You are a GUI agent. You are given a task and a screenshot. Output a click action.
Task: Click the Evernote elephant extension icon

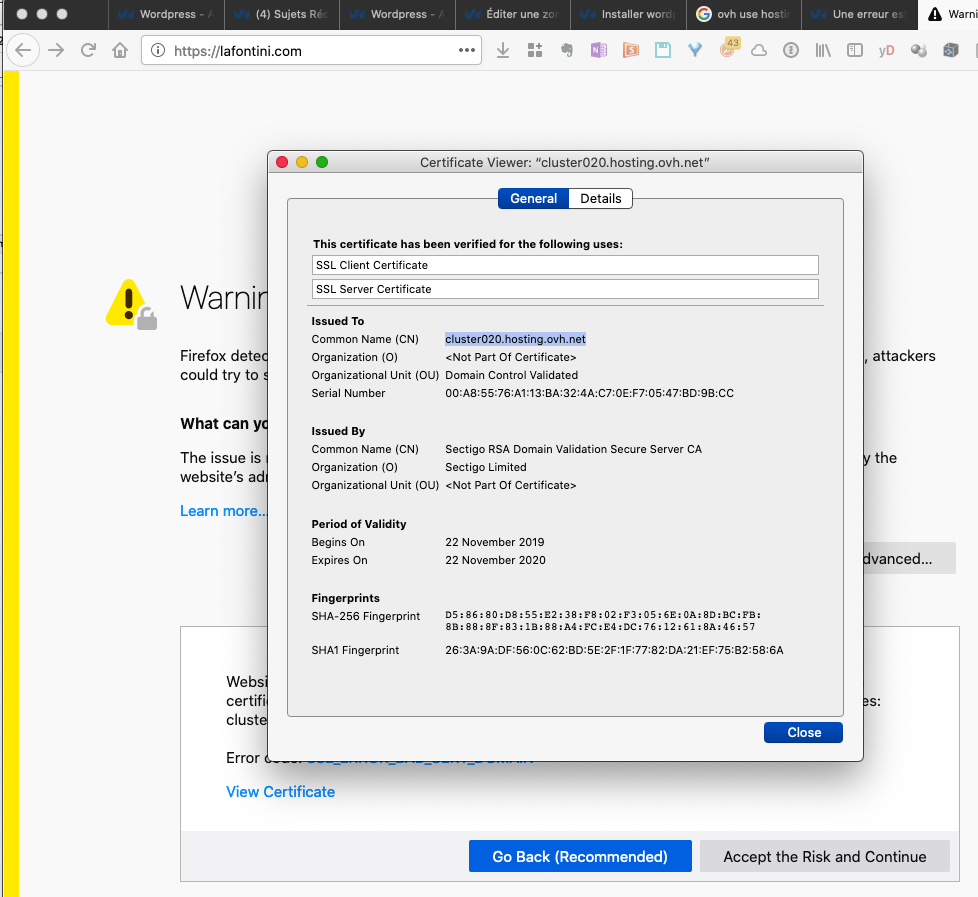coord(566,51)
